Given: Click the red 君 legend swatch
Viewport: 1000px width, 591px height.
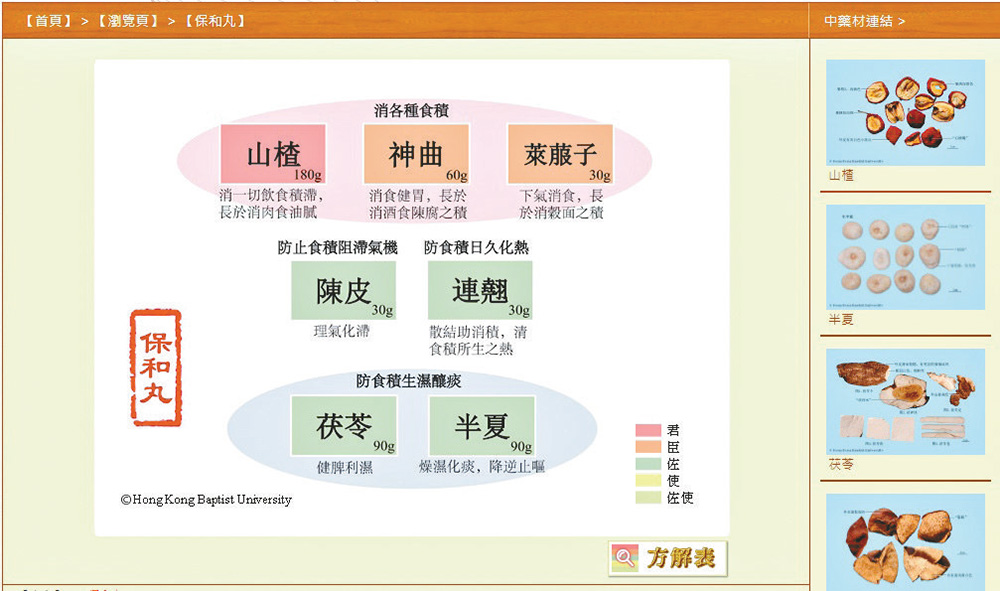Looking at the screenshot, I should coord(648,430).
